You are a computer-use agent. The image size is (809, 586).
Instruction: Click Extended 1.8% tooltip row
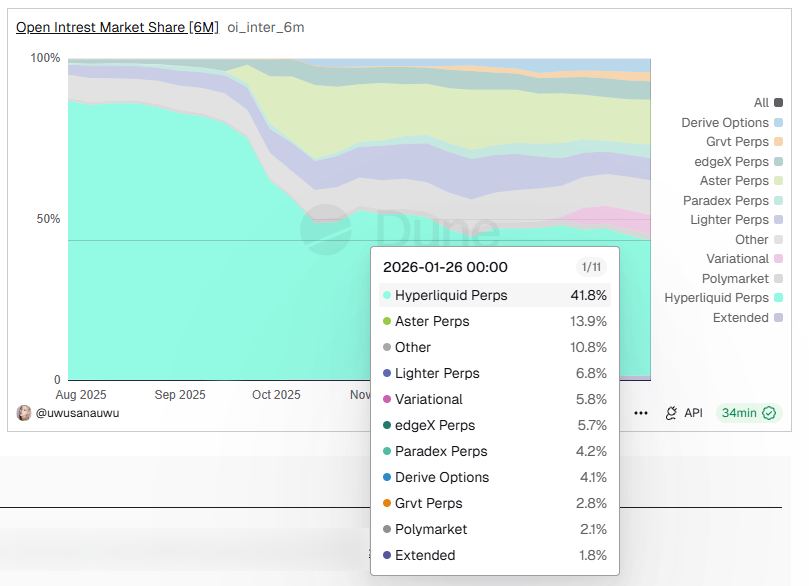pos(495,555)
